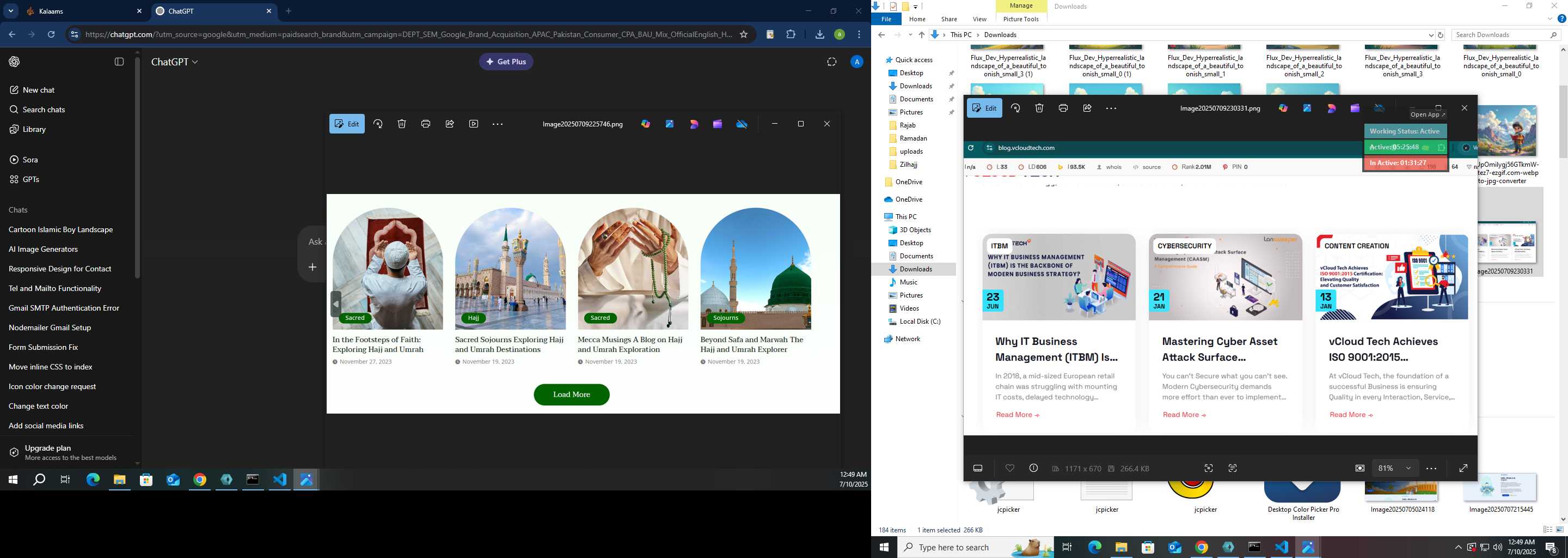This screenshot has width=1568, height=558.
Task: Print the Image20250709225746.png photo
Action: click(425, 124)
